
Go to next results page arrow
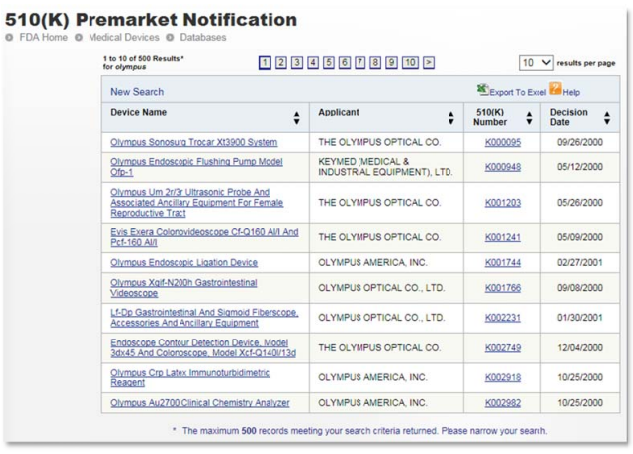pos(429,62)
